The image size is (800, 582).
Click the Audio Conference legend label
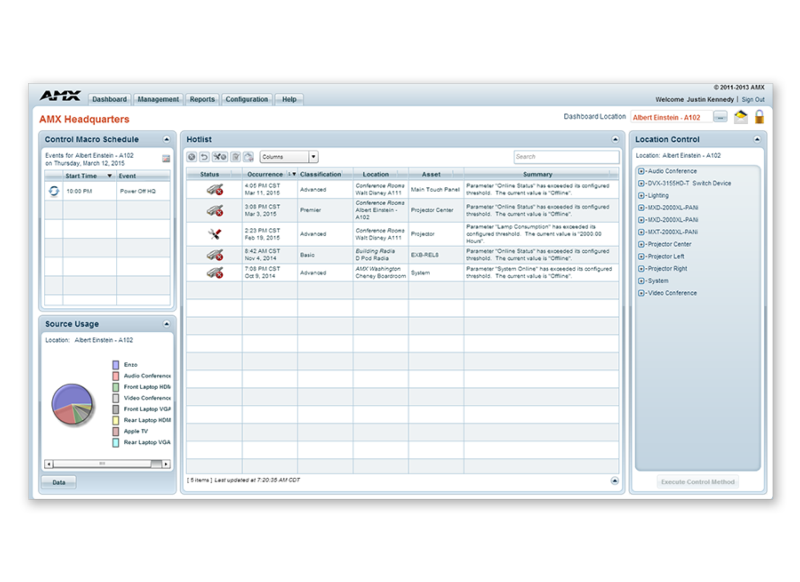point(147,376)
